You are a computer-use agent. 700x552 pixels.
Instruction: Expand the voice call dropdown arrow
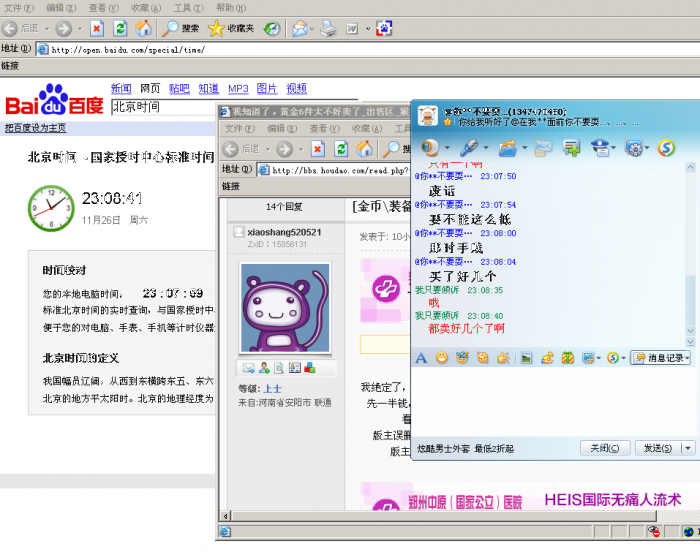(486, 147)
